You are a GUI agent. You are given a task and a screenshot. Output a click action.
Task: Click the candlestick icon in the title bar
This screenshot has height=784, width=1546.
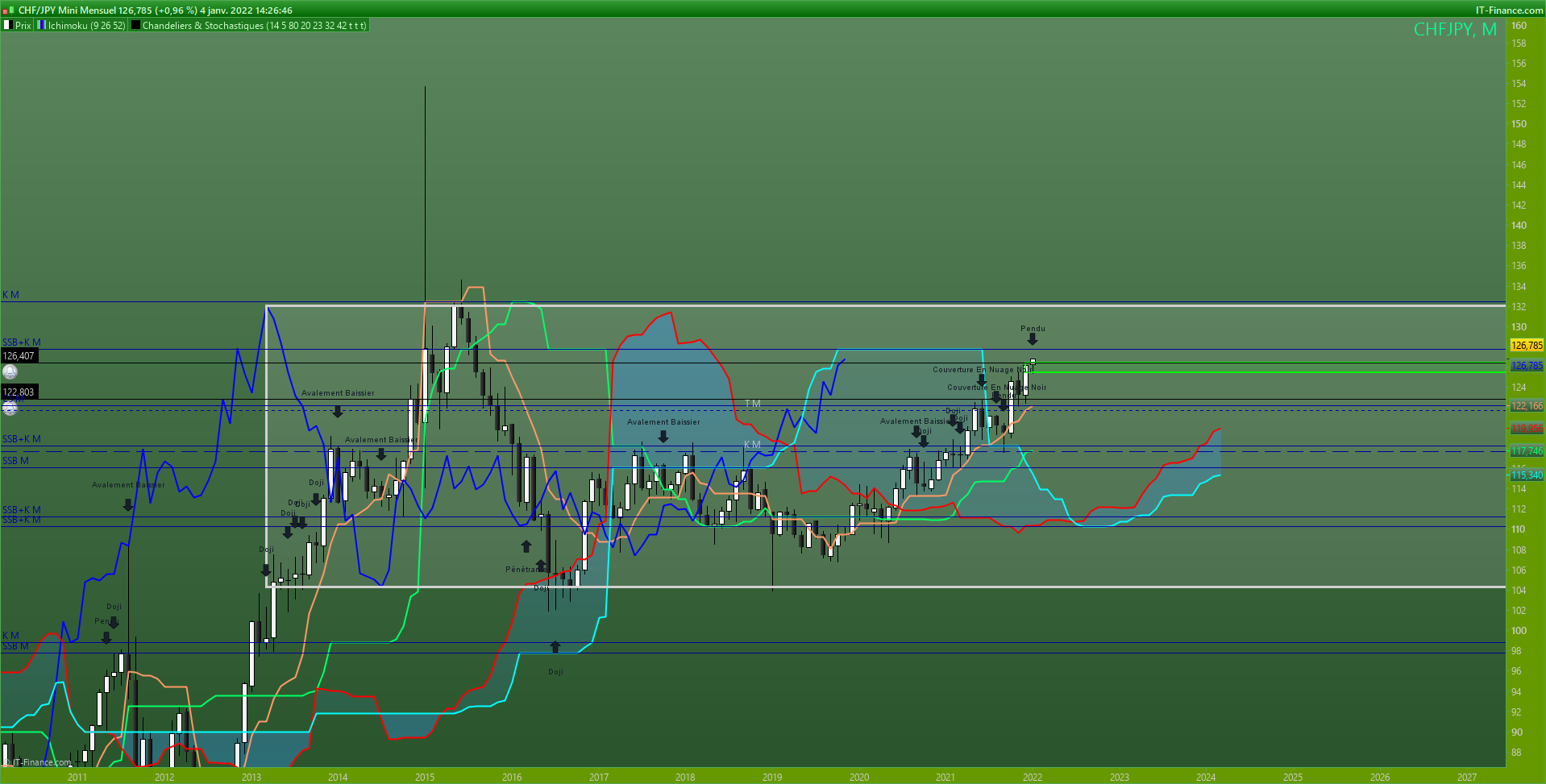[8, 10]
